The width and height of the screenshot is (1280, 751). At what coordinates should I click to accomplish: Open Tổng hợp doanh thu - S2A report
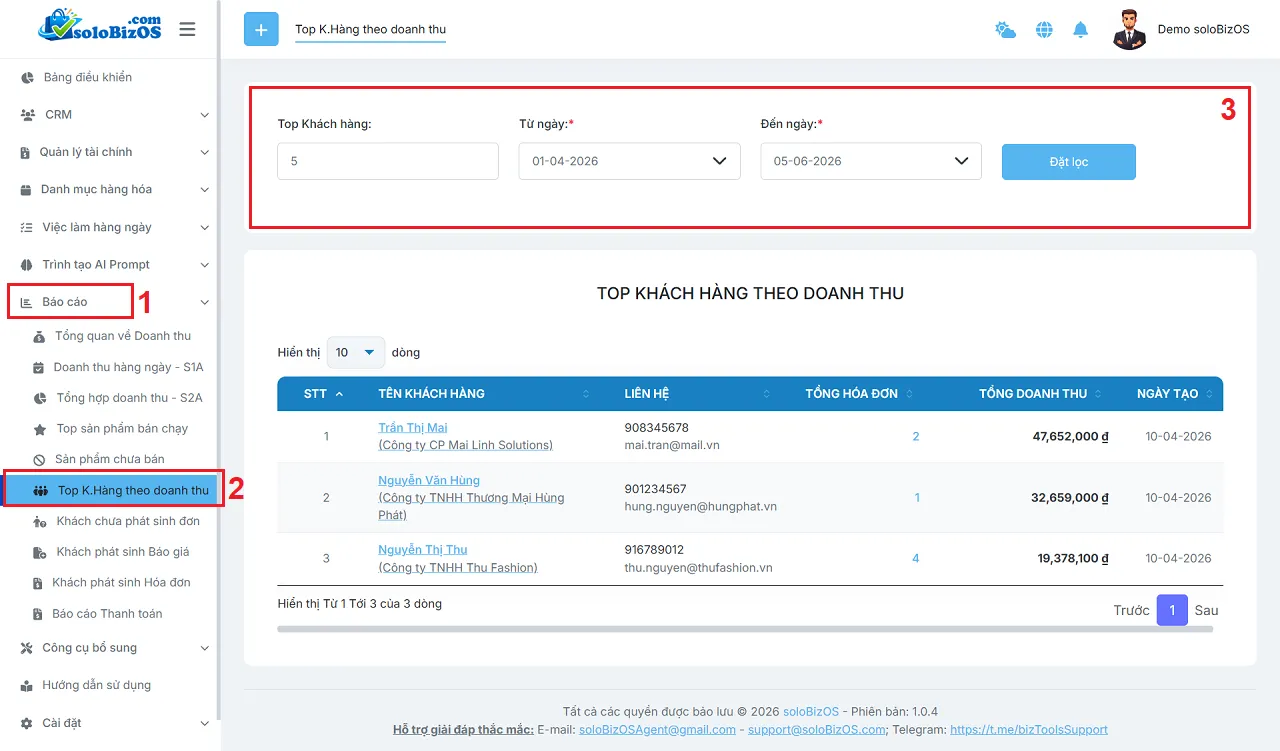tap(129, 398)
